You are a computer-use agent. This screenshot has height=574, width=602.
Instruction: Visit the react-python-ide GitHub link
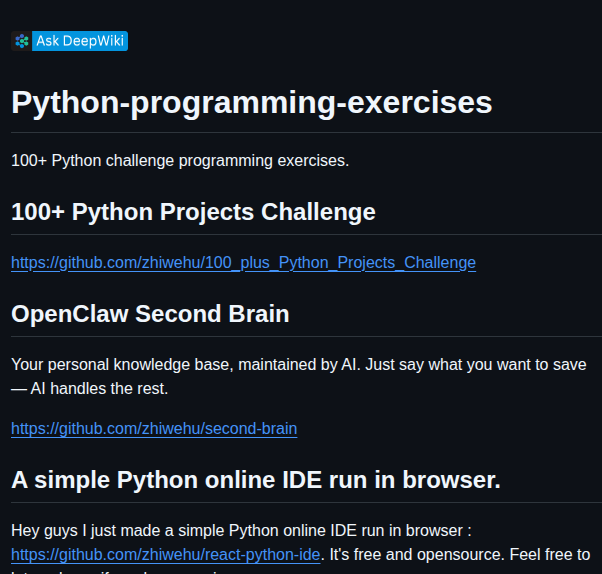pyautogui.click(x=165, y=555)
